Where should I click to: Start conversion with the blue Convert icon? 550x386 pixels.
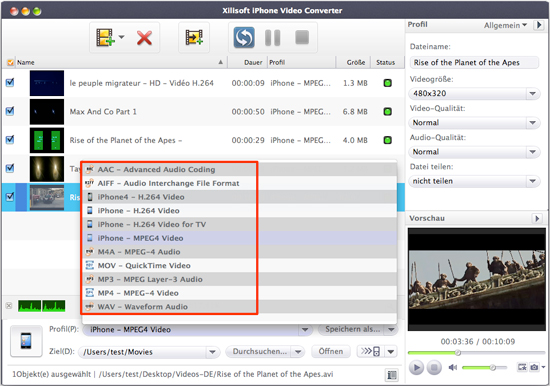pyautogui.click(x=244, y=37)
